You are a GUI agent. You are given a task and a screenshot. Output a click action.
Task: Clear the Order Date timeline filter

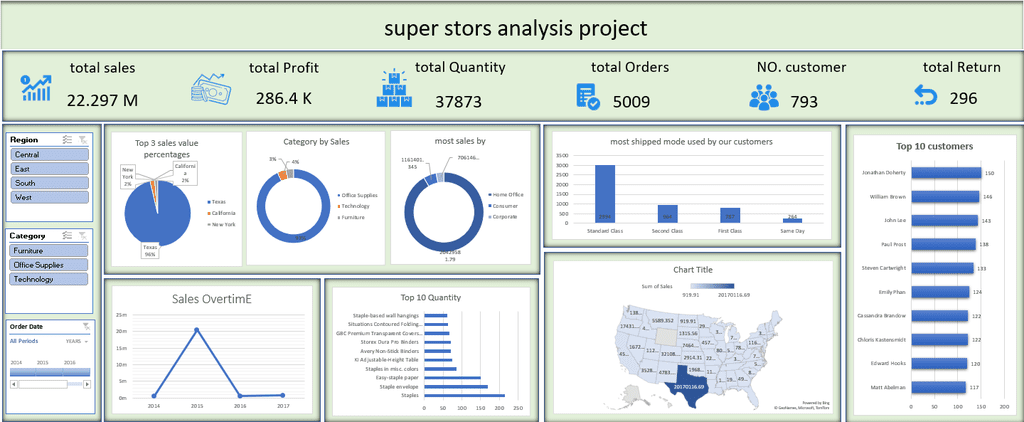click(86, 326)
